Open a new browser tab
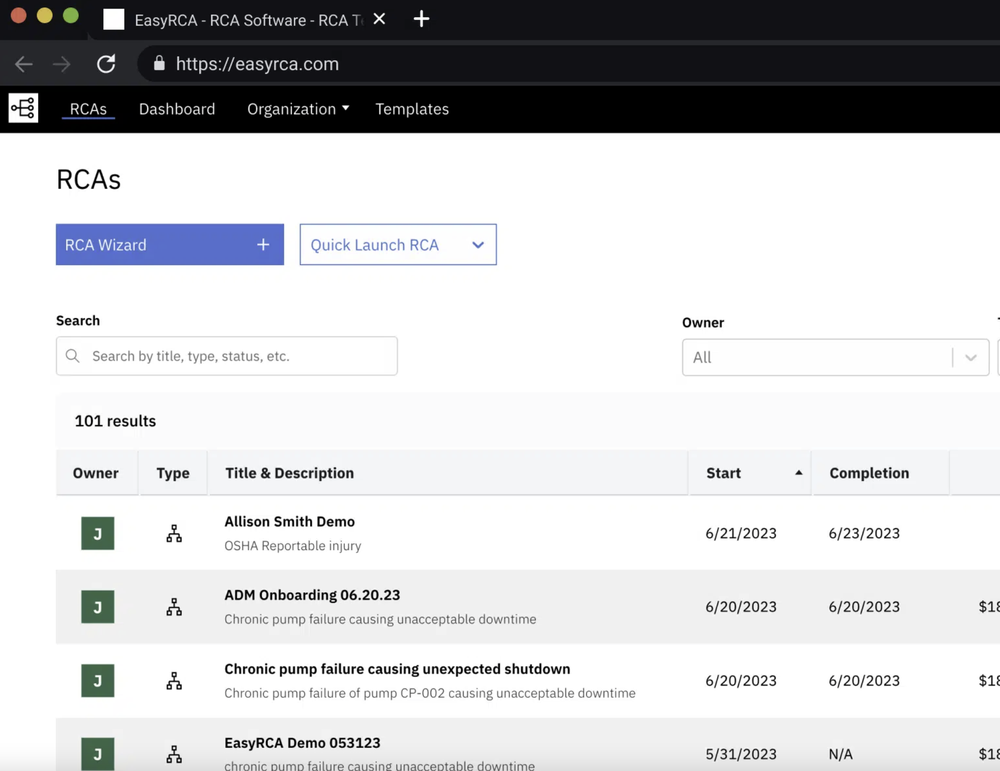This screenshot has height=771, width=1000. [421, 19]
